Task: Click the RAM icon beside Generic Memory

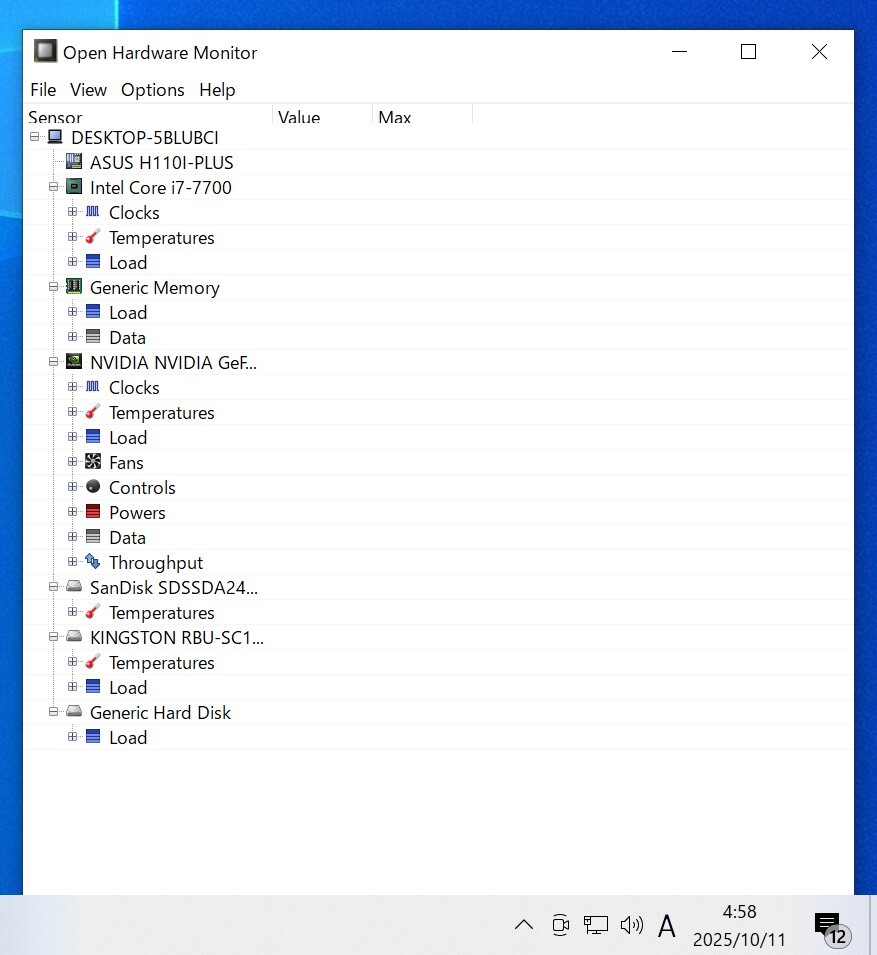Action: 74,286
